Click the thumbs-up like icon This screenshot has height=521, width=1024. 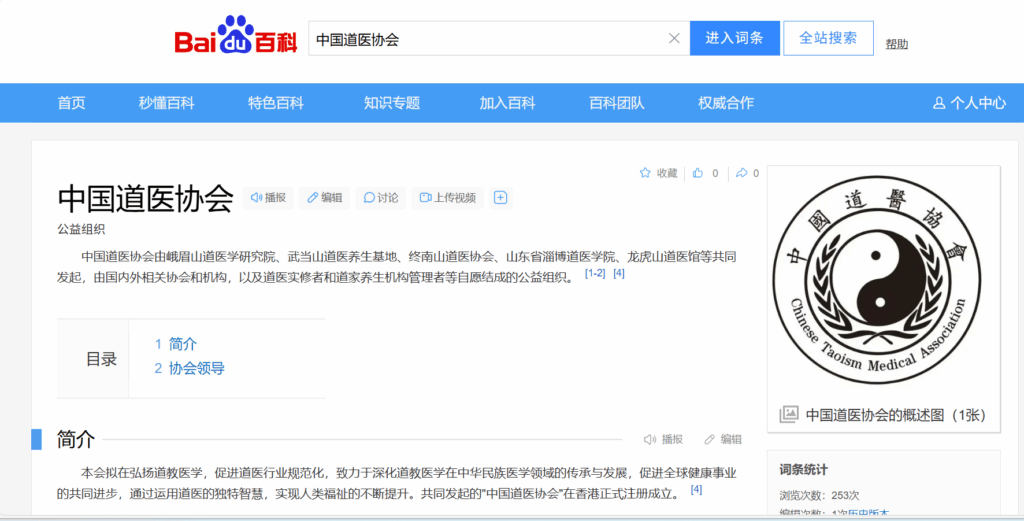click(x=698, y=173)
